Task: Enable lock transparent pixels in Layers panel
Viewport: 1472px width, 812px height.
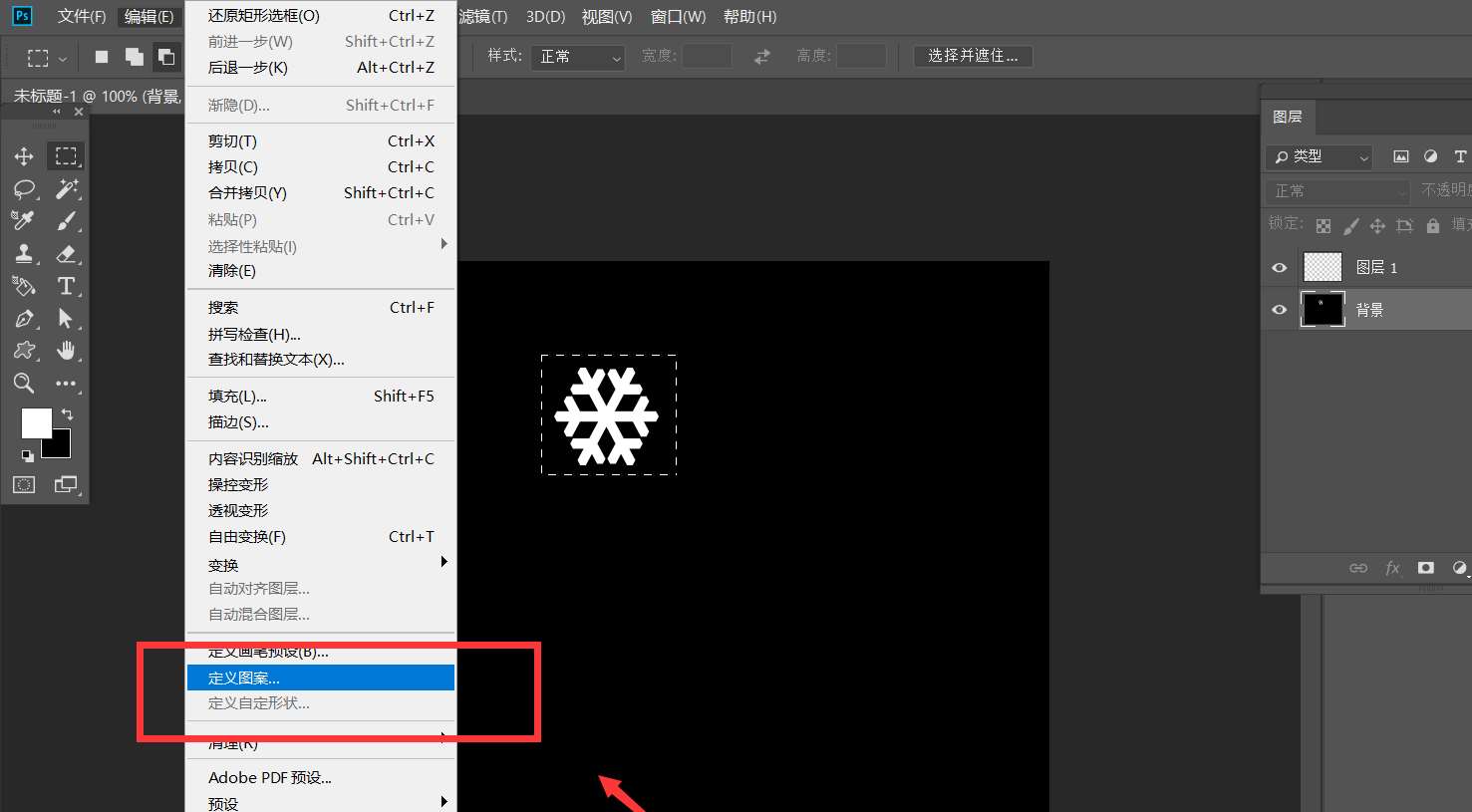Action: pyautogui.click(x=1323, y=225)
